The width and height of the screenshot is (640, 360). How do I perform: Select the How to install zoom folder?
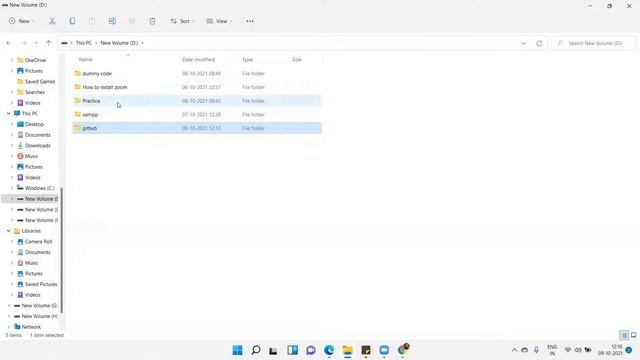click(x=197, y=87)
